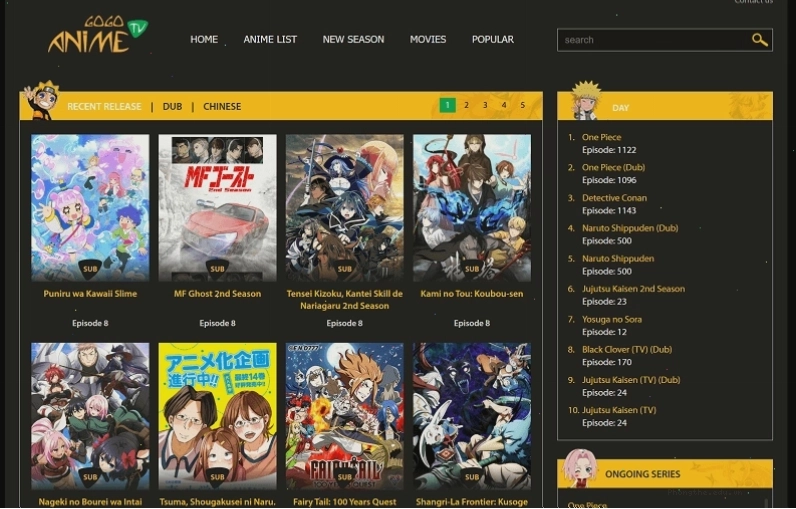Click Fairy Tail: 100 Years Quest title link
Image resolution: width=796 pixels, height=509 pixels.
[345, 502]
